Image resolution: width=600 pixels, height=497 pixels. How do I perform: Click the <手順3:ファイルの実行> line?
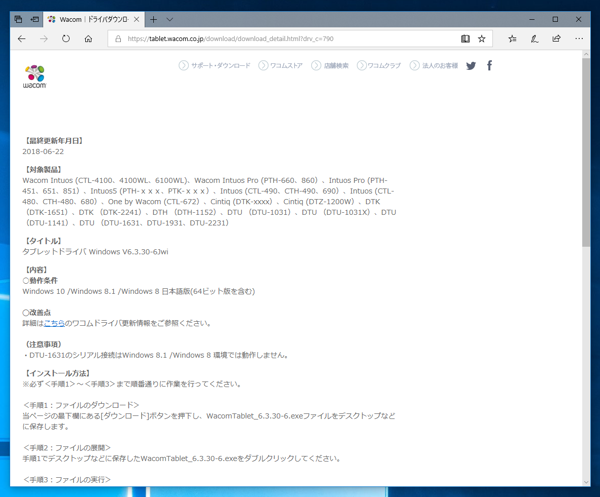tap(67, 479)
